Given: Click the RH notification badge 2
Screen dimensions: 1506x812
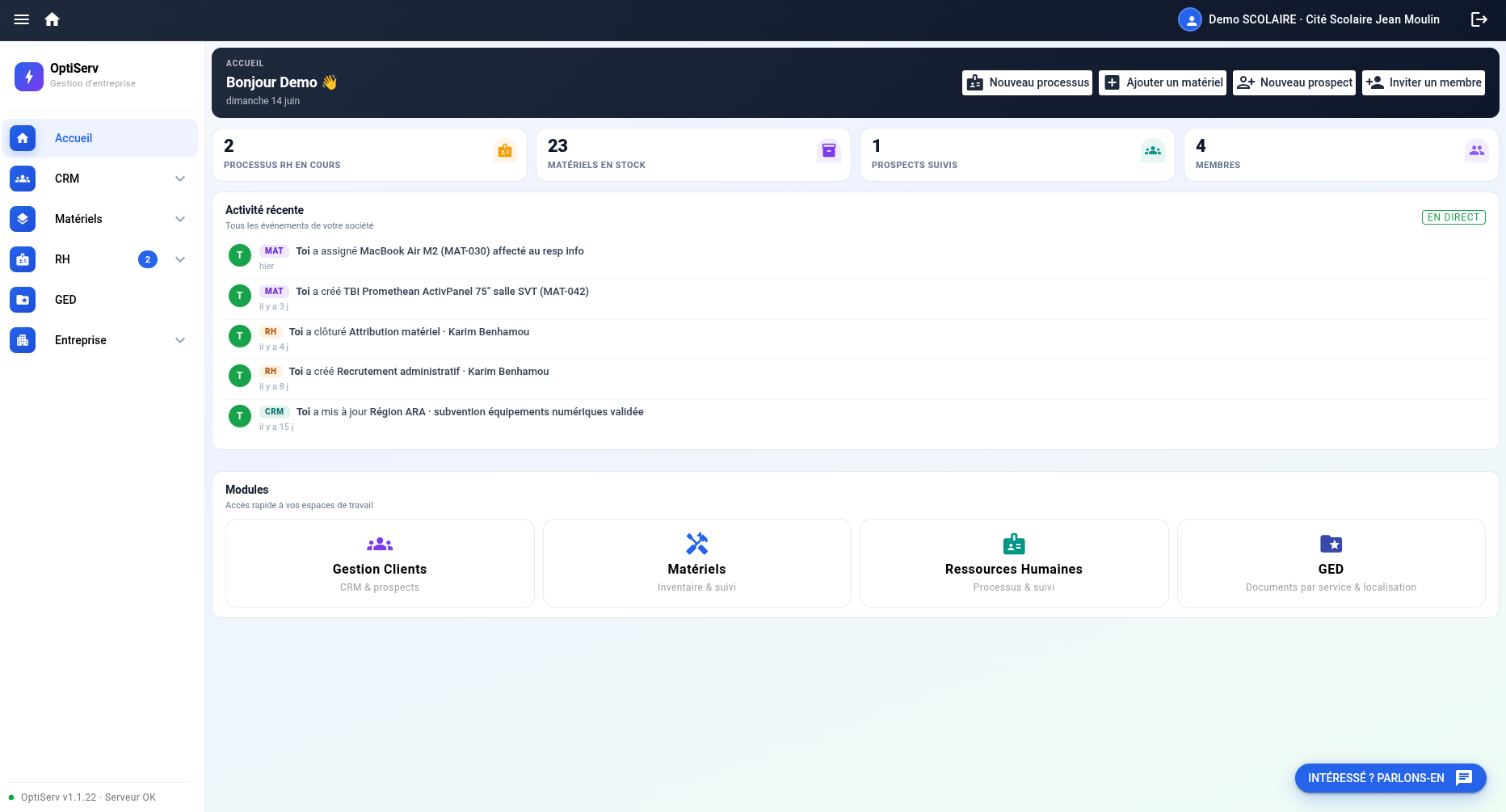Looking at the screenshot, I should (148, 259).
